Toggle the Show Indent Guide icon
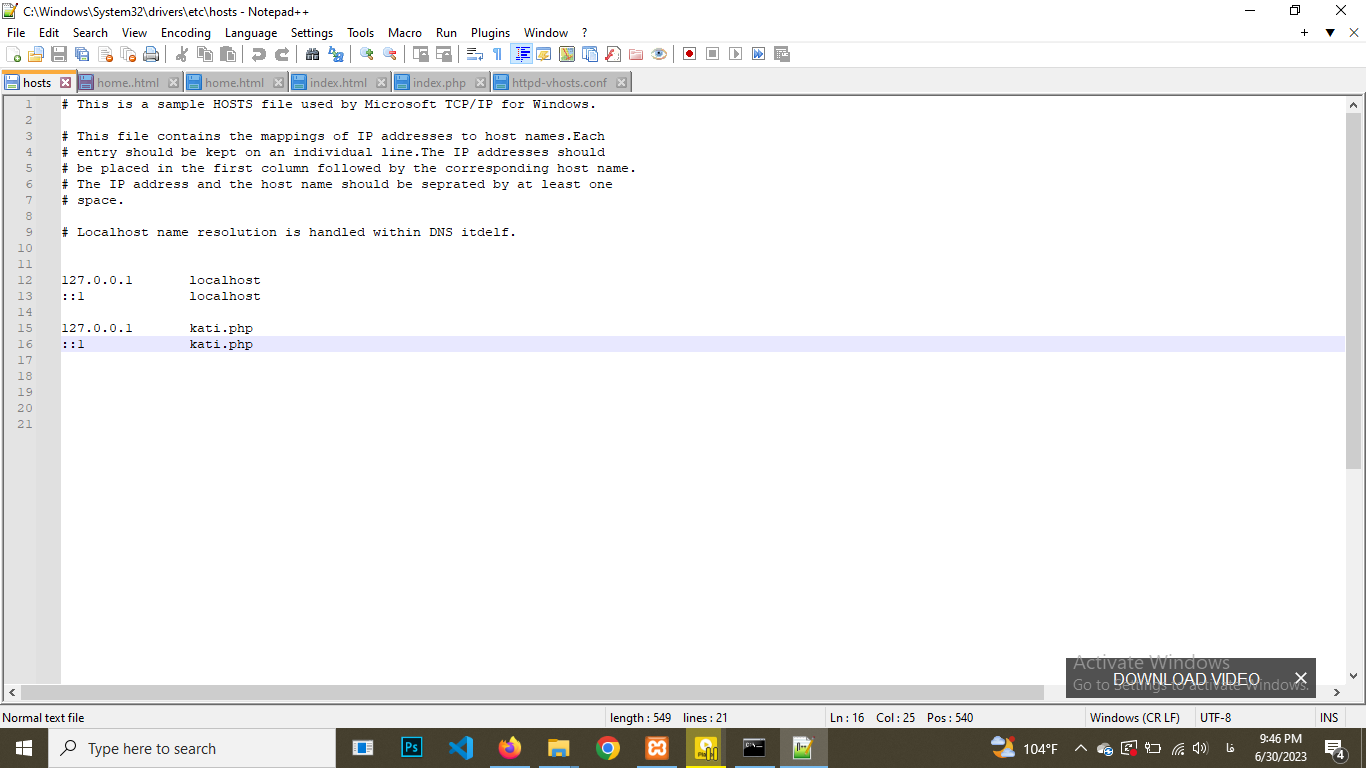The width and height of the screenshot is (1366, 768). click(522, 54)
